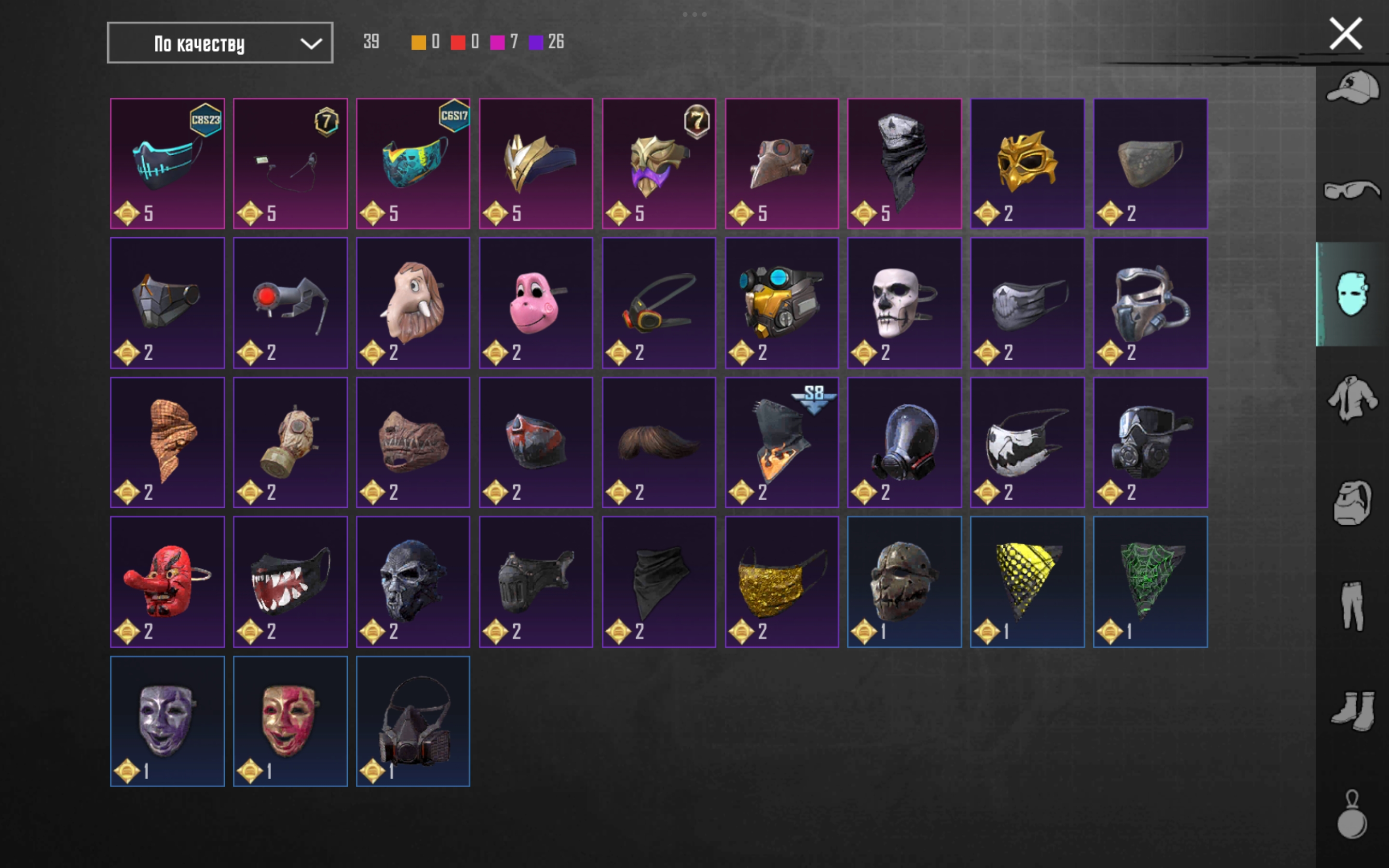1389x868 pixels.
Task: Close the inventory with X button
Action: click(x=1346, y=33)
